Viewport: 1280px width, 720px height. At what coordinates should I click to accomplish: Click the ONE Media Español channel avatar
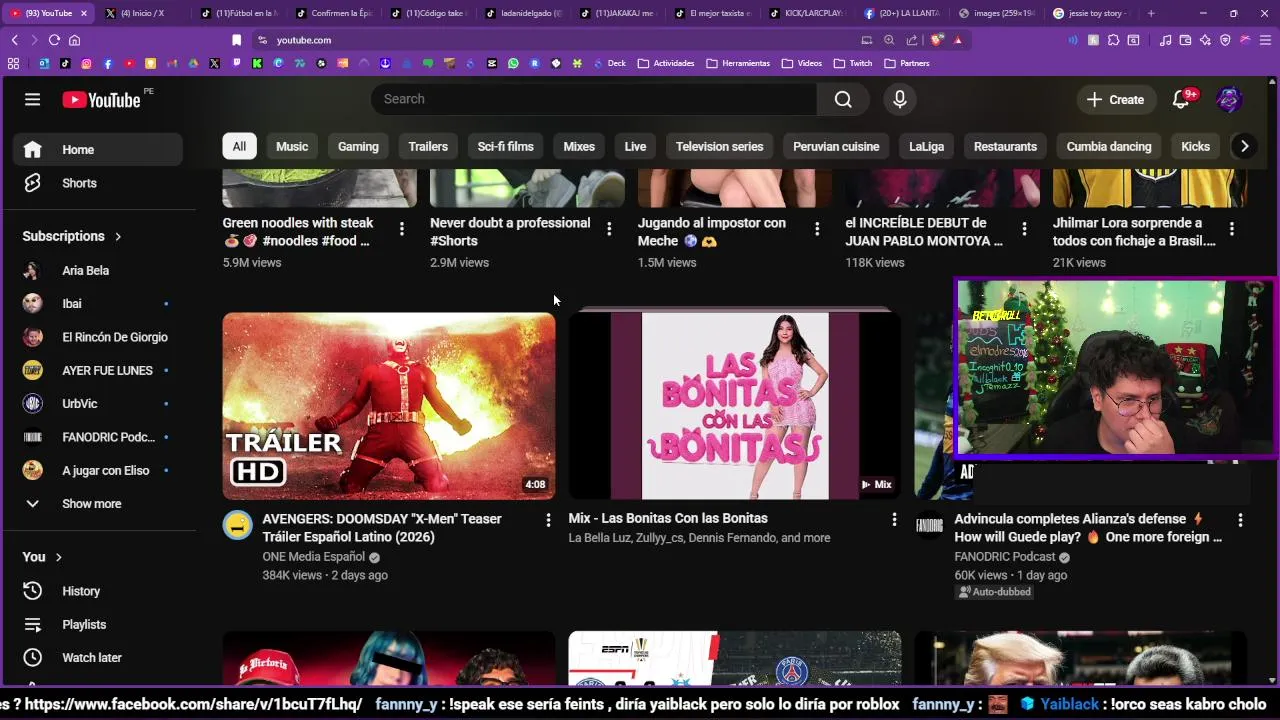pyautogui.click(x=237, y=525)
